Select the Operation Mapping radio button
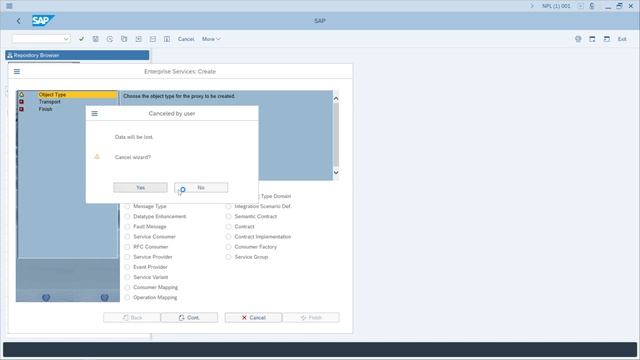Screen dimensions: 640x360 click(127, 298)
